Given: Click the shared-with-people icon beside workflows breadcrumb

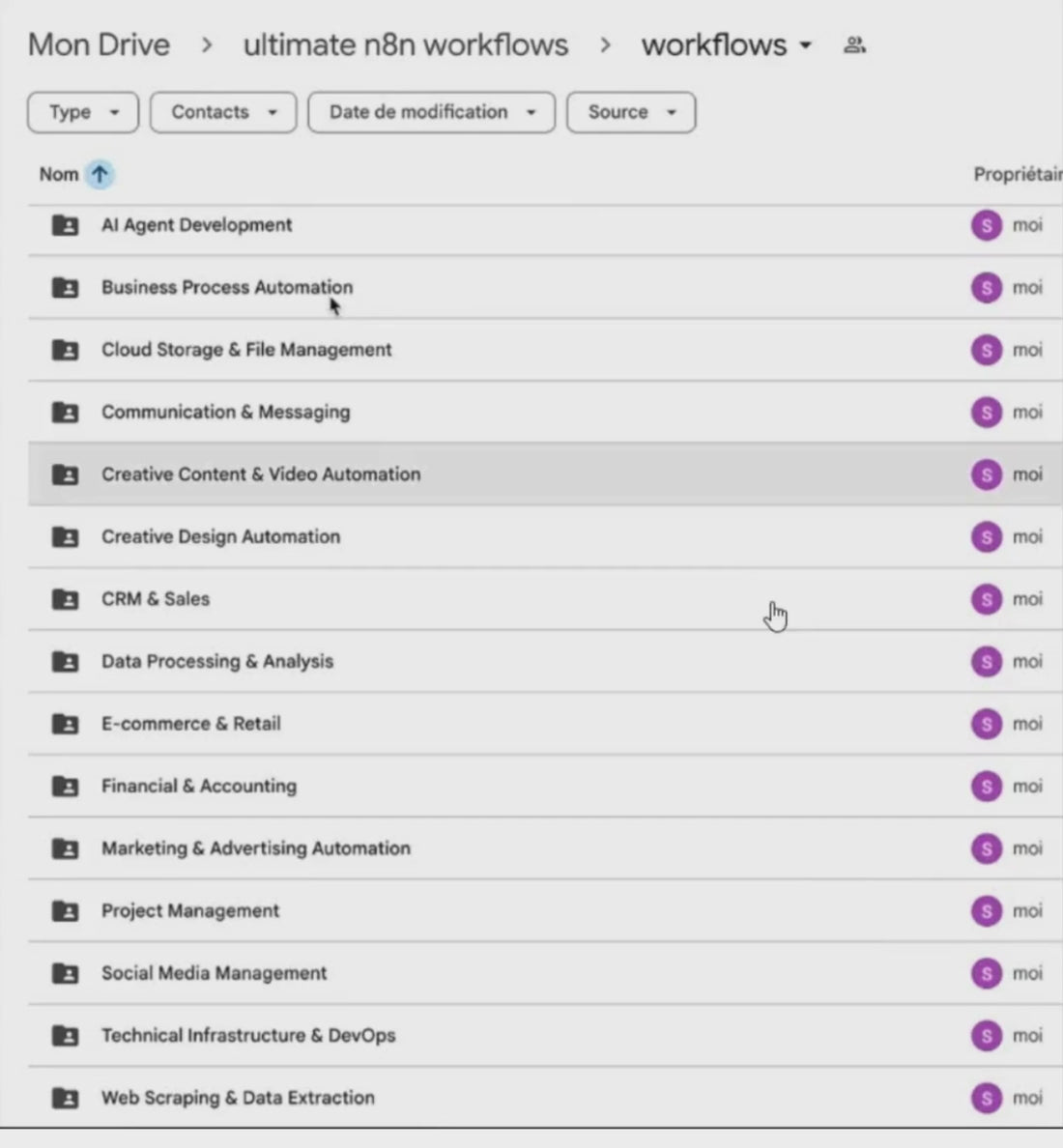Looking at the screenshot, I should pyautogui.click(x=854, y=44).
